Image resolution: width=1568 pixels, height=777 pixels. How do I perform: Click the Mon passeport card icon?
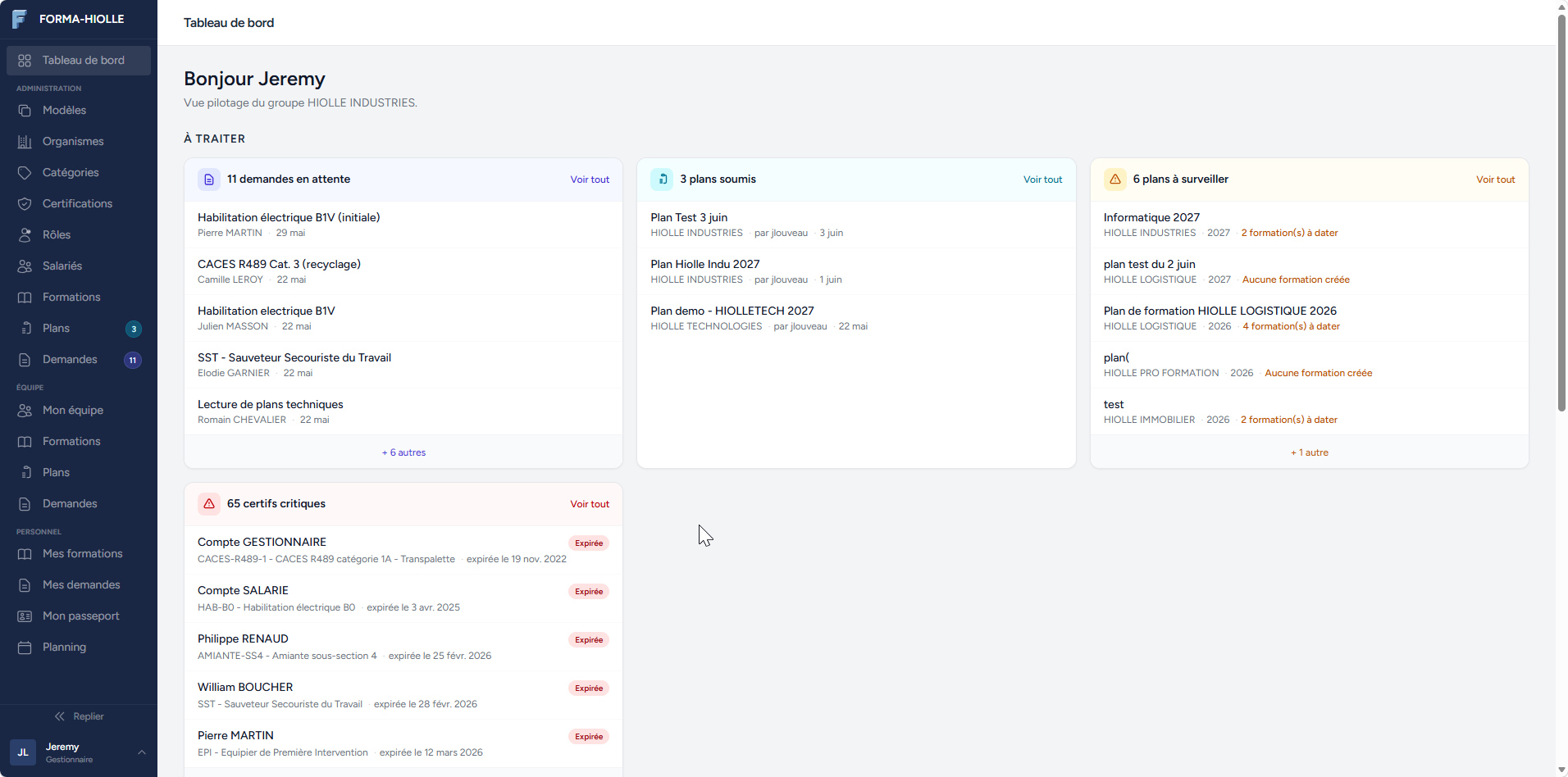coord(25,616)
